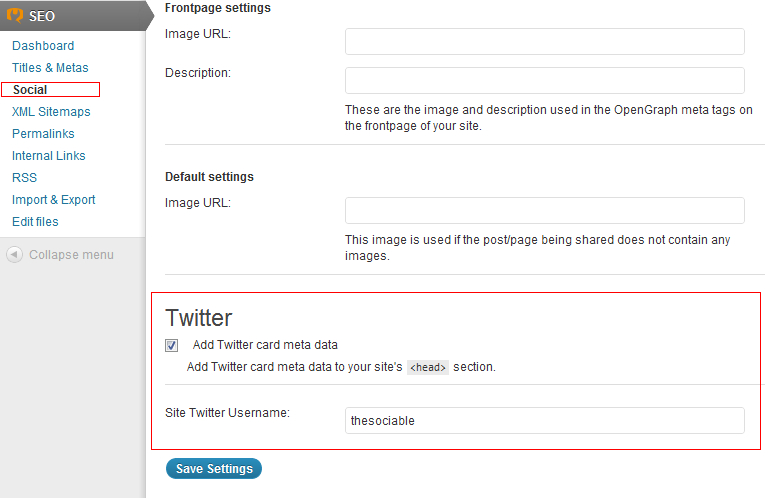Image resolution: width=774 pixels, height=498 pixels.
Task: Click the Collapse menu link text
Action: click(71, 255)
